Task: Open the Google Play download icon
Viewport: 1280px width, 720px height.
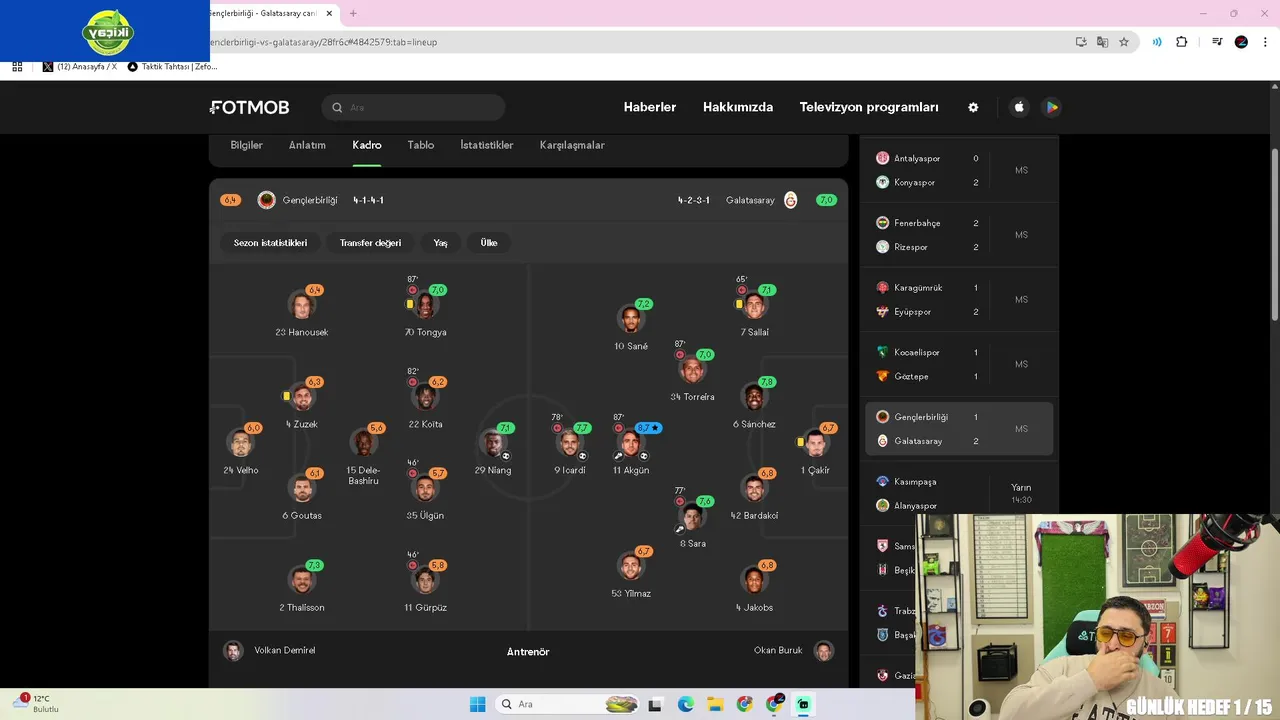Action: (x=1051, y=107)
